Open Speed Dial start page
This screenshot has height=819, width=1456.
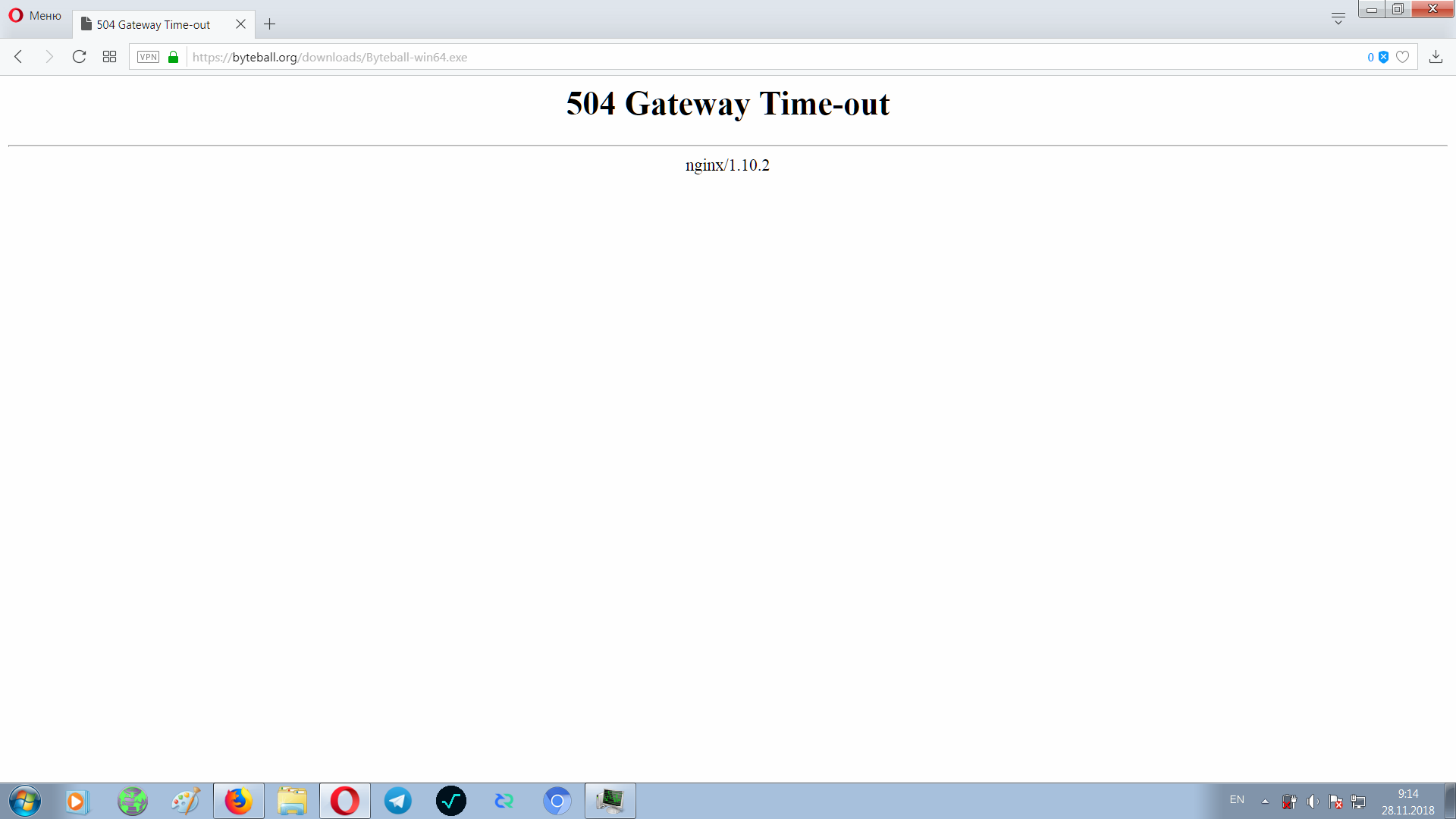(109, 57)
